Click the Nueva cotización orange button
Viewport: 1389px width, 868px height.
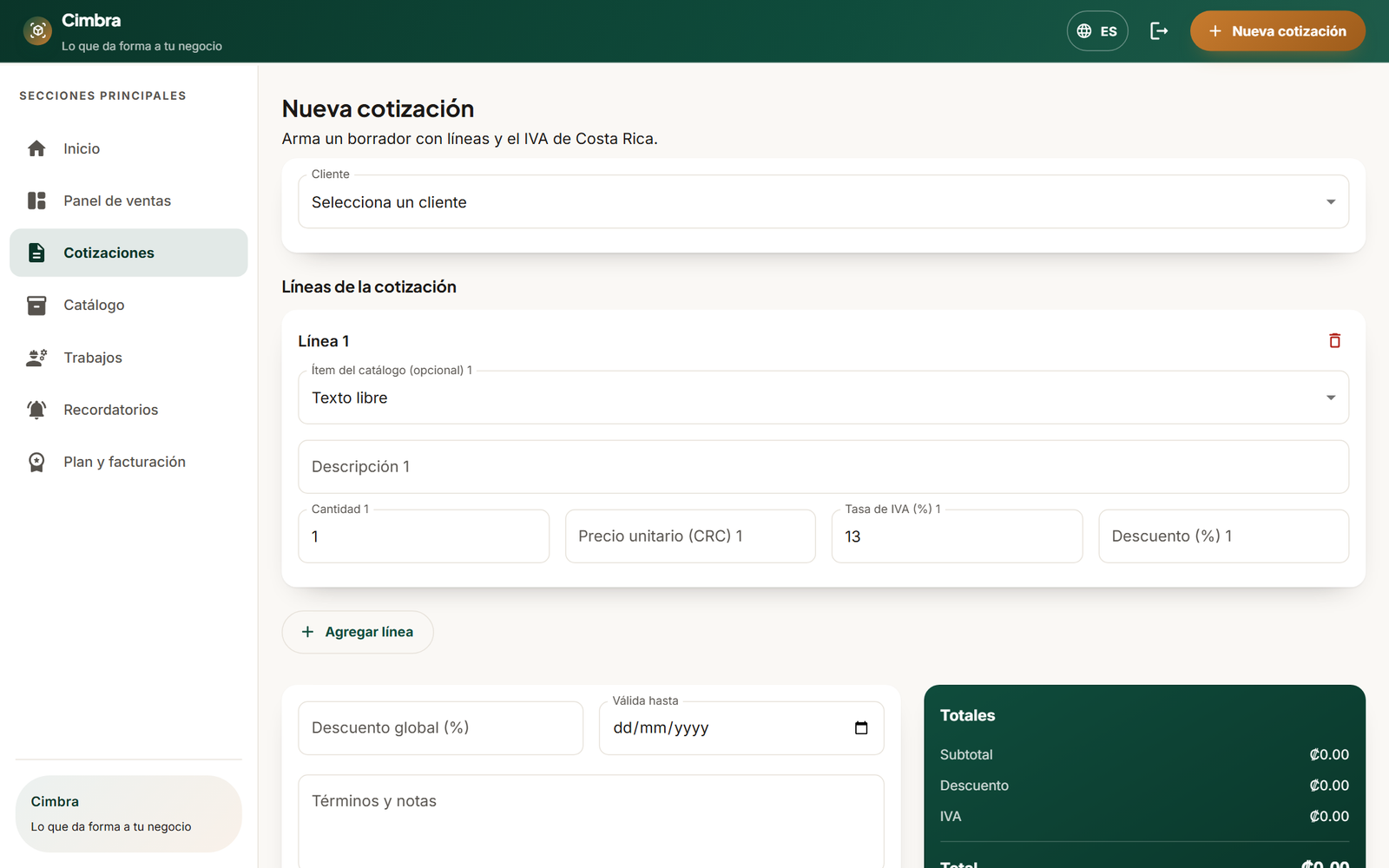point(1277,31)
